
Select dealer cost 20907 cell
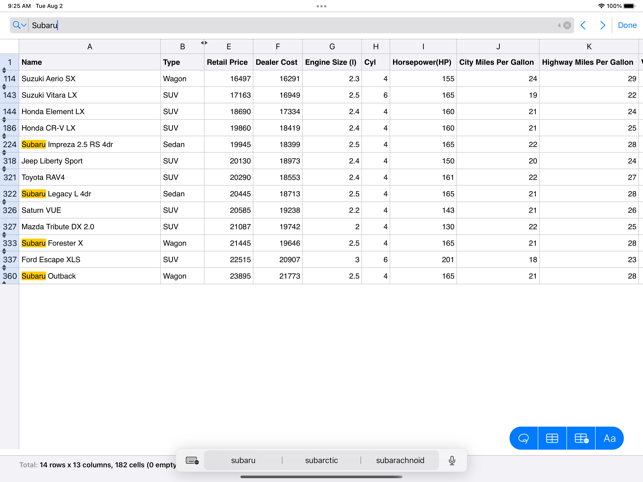[278, 260]
